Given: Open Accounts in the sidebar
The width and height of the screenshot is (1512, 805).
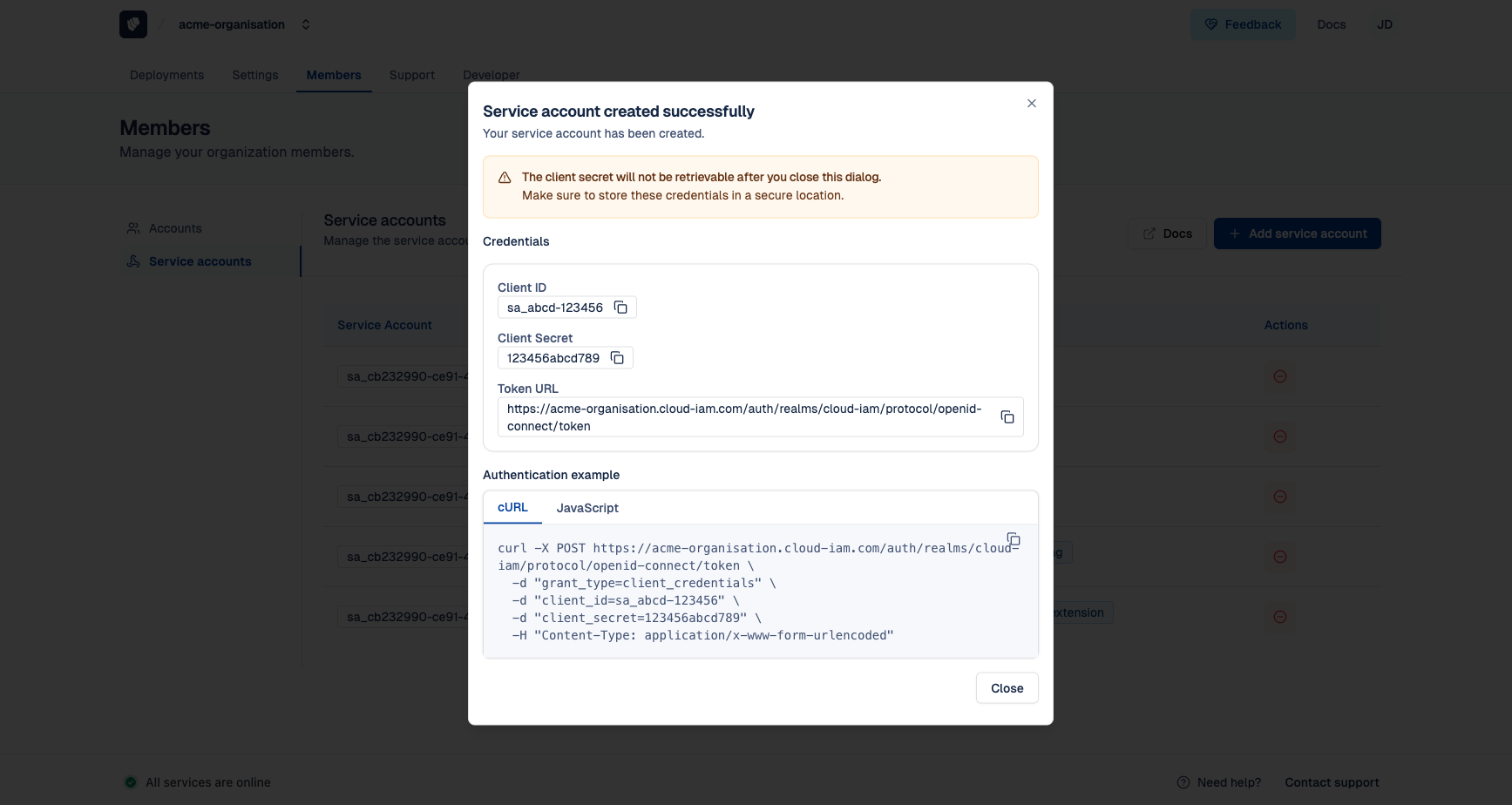Looking at the screenshot, I should (174, 228).
